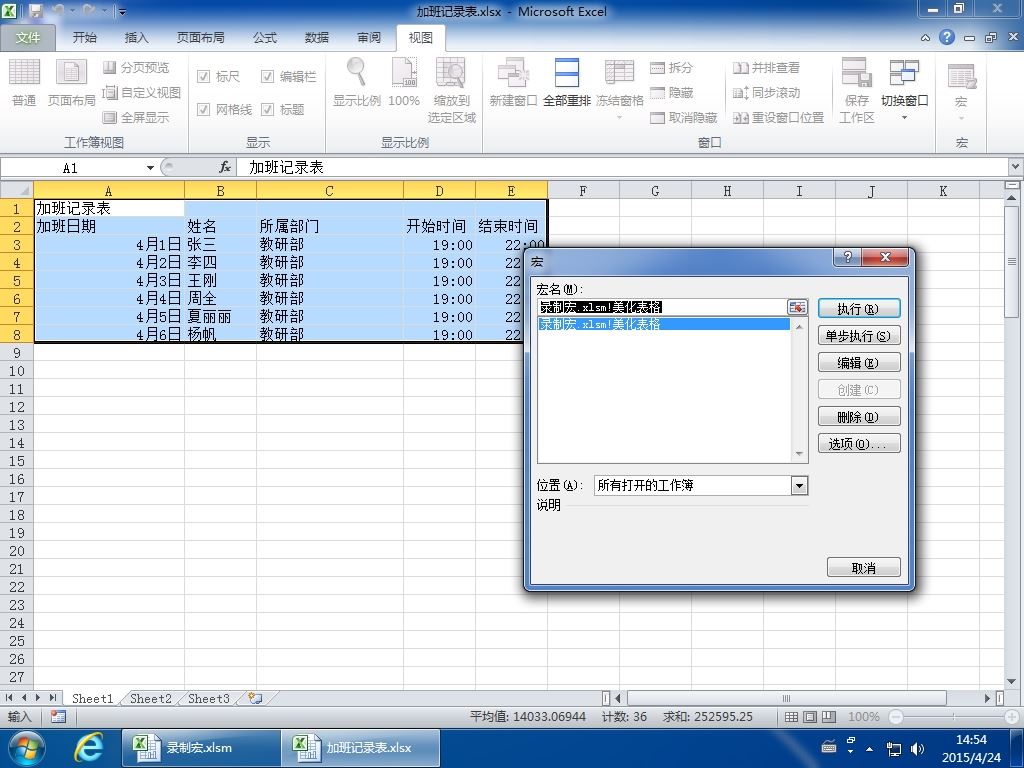The width and height of the screenshot is (1024, 768).
Task: Reset Window Position (重设窗口位置)
Action: click(778, 117)
